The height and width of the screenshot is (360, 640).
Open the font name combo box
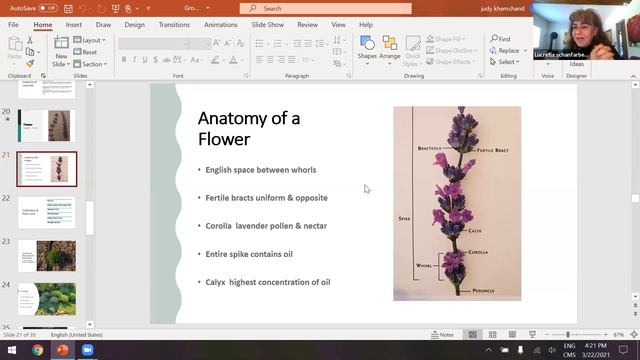[x=153, y=43]
